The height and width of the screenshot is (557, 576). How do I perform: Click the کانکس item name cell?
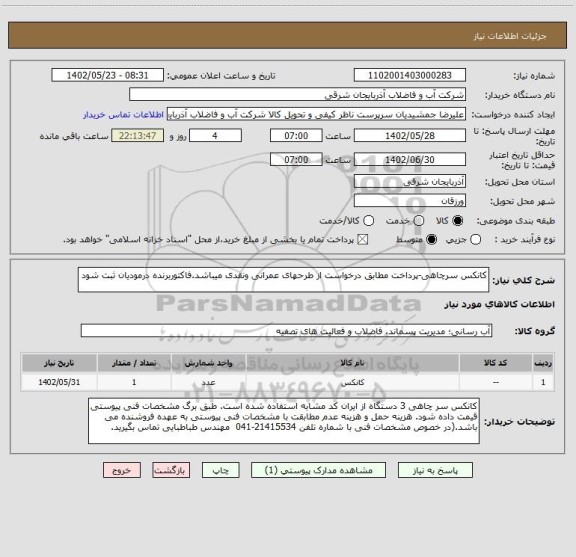(352, 382)
